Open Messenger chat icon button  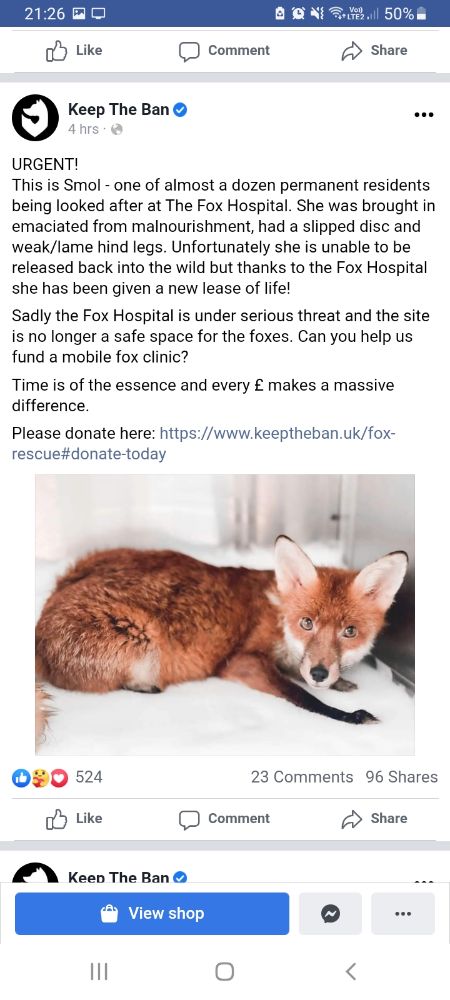[330, 914]
